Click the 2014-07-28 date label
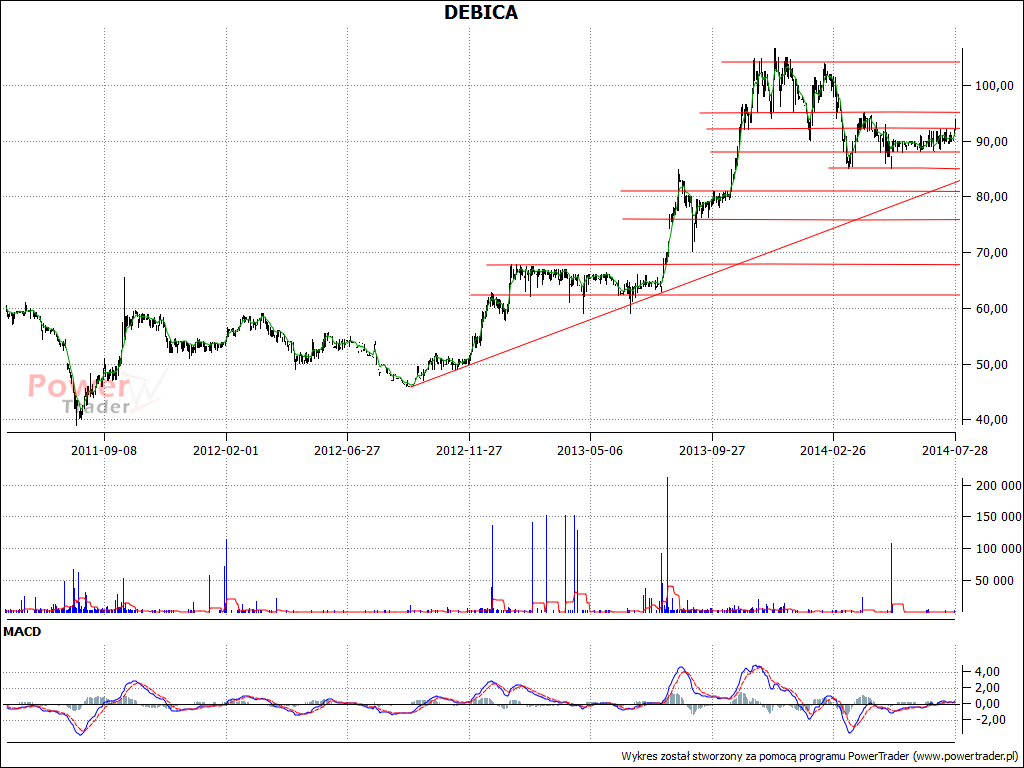The width and height of the screenshot is (1024, 768). tap(955, 451)
